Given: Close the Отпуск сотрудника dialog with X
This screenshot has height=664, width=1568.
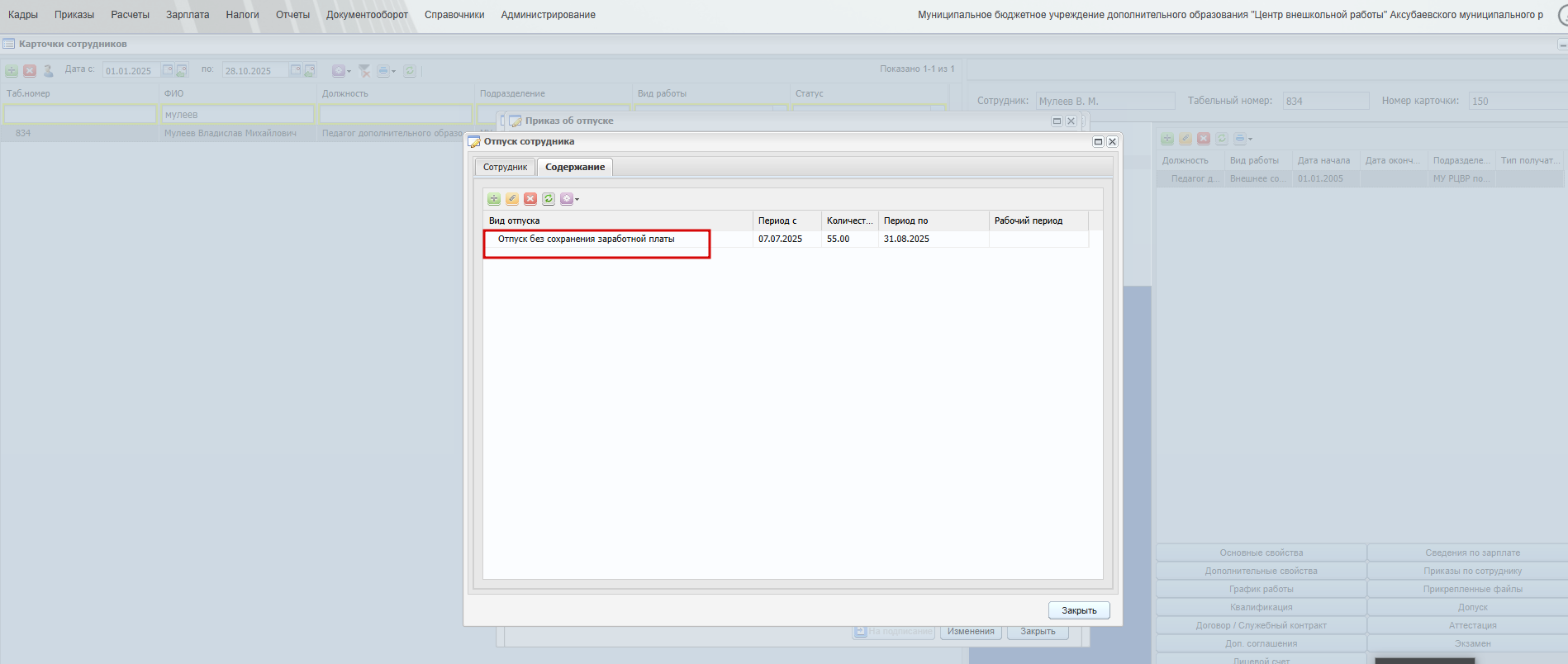Looking at the screenshot, I should point(1112,142).
